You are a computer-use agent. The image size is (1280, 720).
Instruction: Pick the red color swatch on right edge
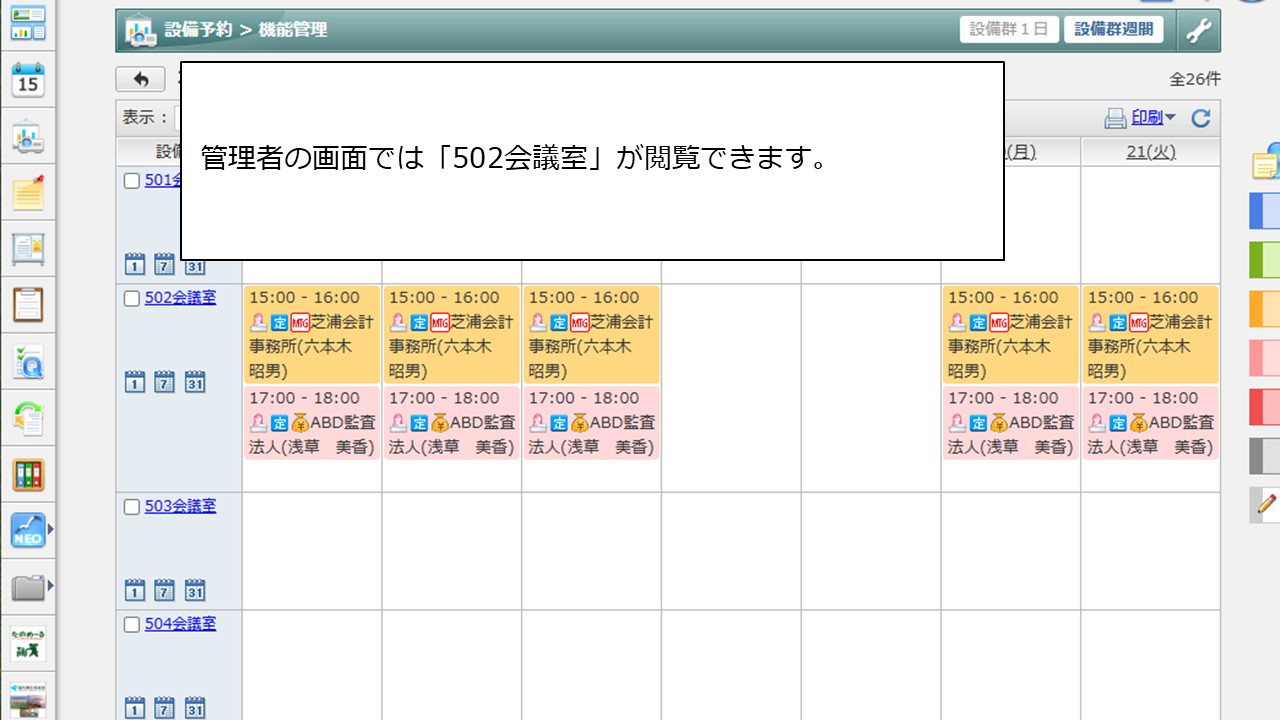[x=1265, y=407]
